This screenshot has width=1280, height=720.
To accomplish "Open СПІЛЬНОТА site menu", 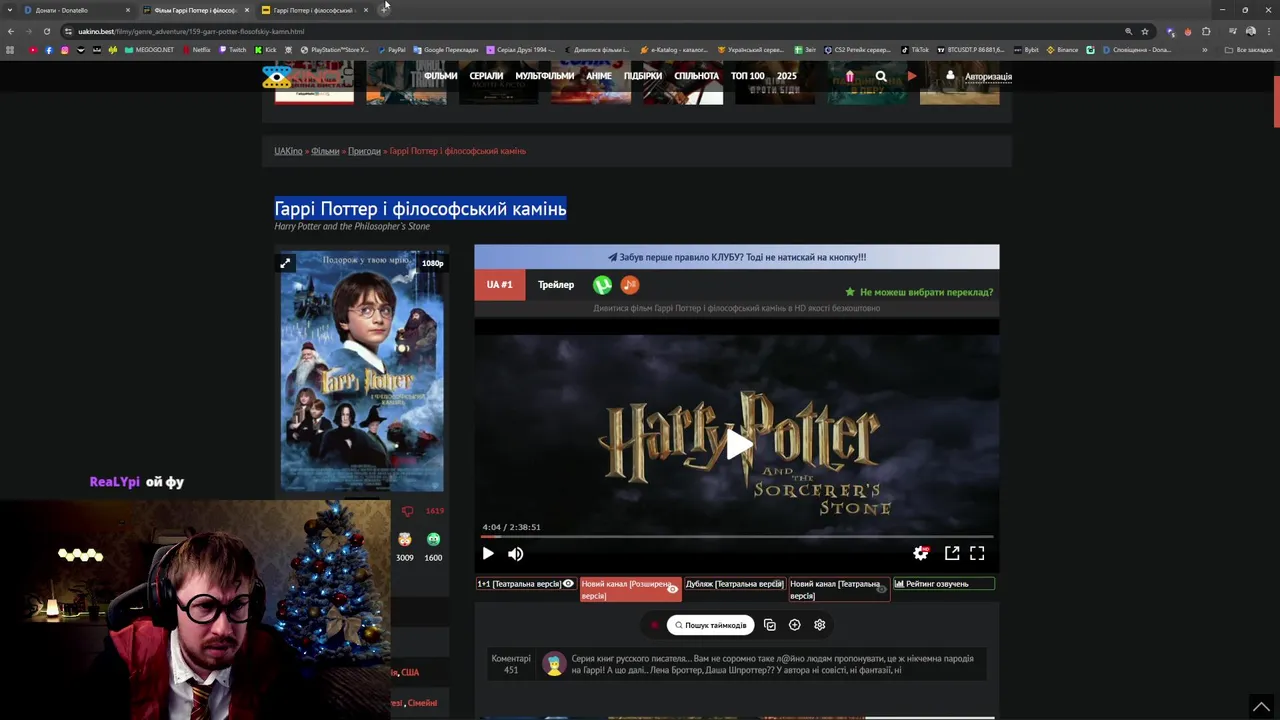I will pyautogui.click(x=697, y=76).
